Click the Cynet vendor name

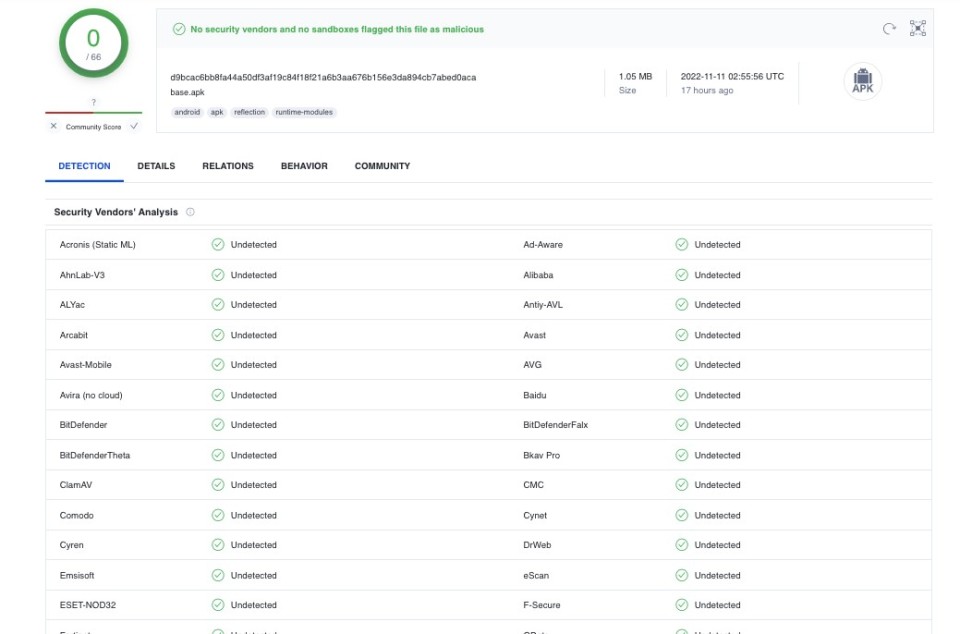pyautogui.click(x=535, y=515)
